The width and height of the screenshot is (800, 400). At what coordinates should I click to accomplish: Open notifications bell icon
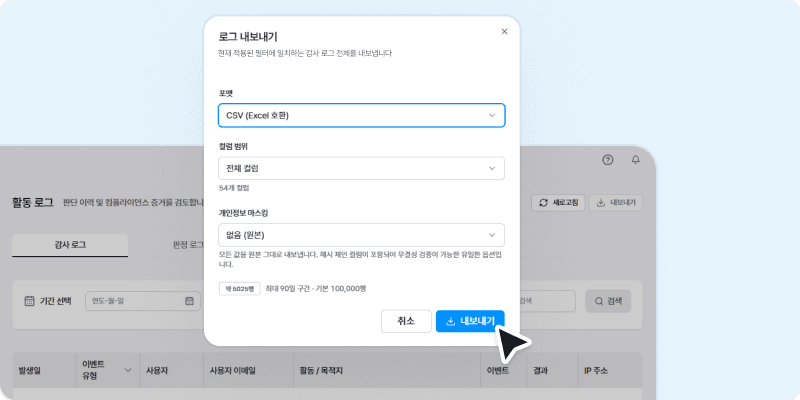(x=635, y=160)
